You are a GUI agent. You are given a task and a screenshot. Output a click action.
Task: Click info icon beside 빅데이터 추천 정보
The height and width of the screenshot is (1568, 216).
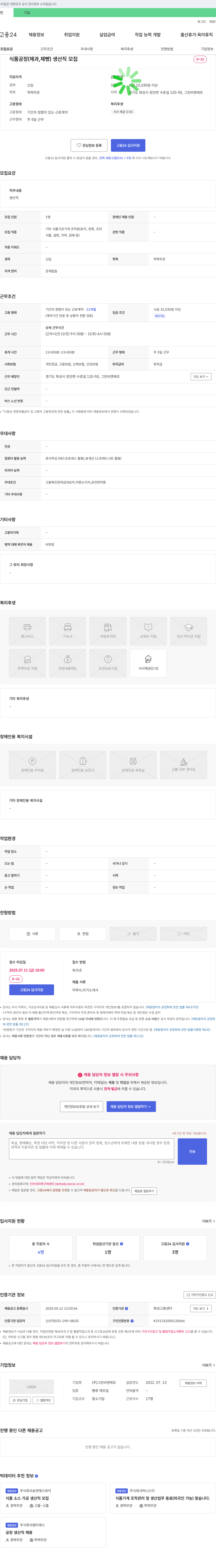click(x=36, y=1476)
